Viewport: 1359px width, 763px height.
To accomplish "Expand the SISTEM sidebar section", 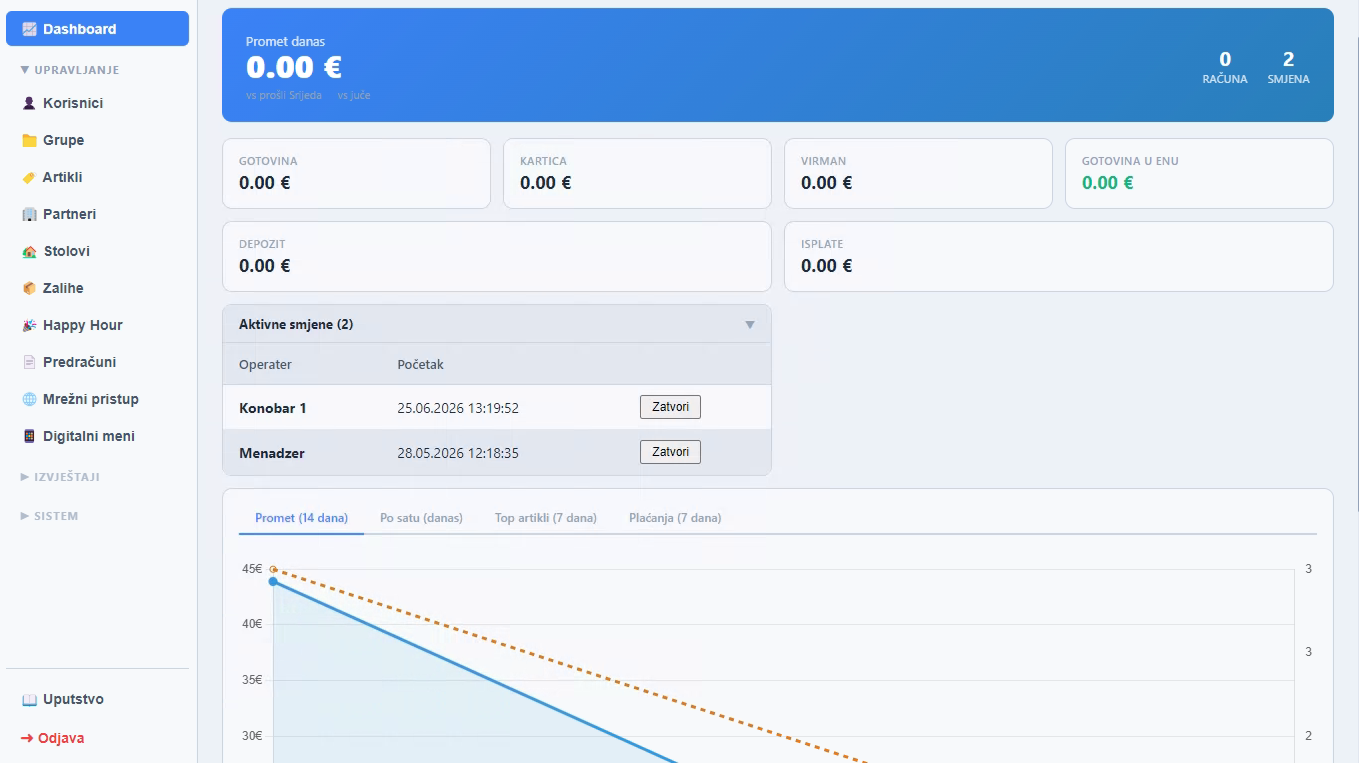I will click(x=49, y=516).
